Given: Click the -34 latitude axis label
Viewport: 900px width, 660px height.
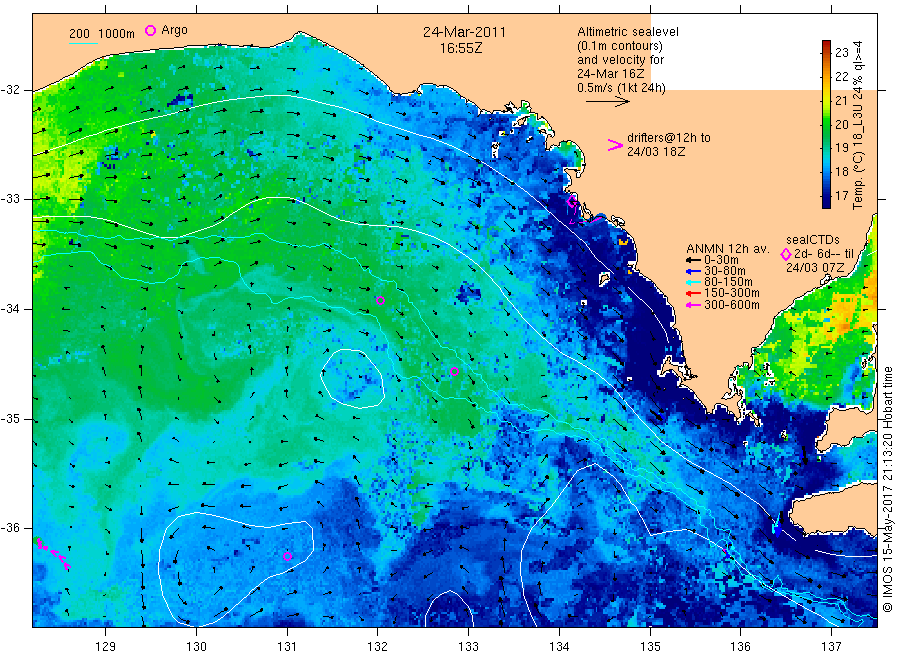Looking at the screenshot, I should (x=10, y=309).
